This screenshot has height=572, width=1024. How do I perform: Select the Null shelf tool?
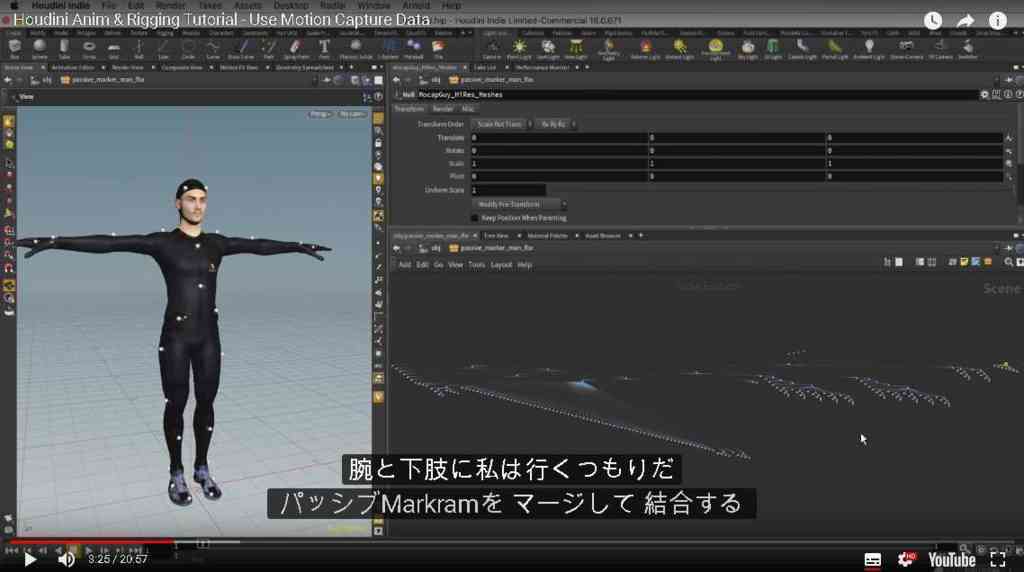pyautogui.click(x=138, y=48)
